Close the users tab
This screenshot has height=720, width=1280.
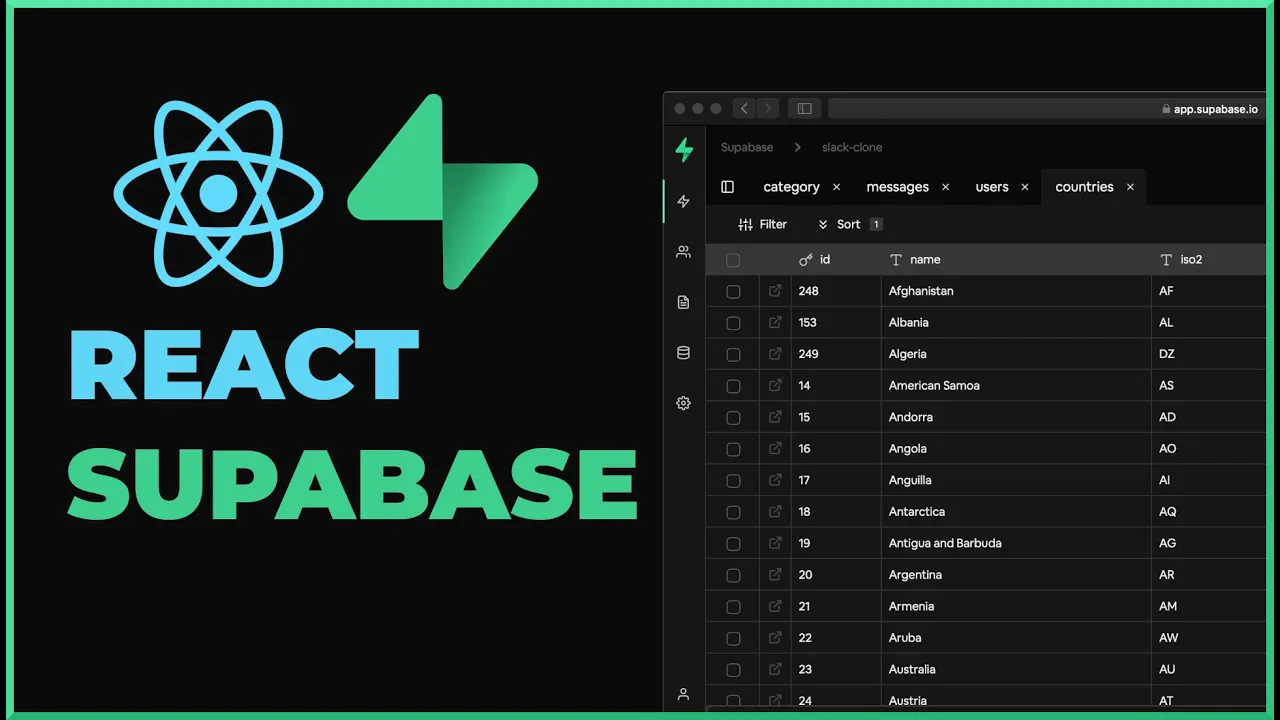coord(1025,187)
